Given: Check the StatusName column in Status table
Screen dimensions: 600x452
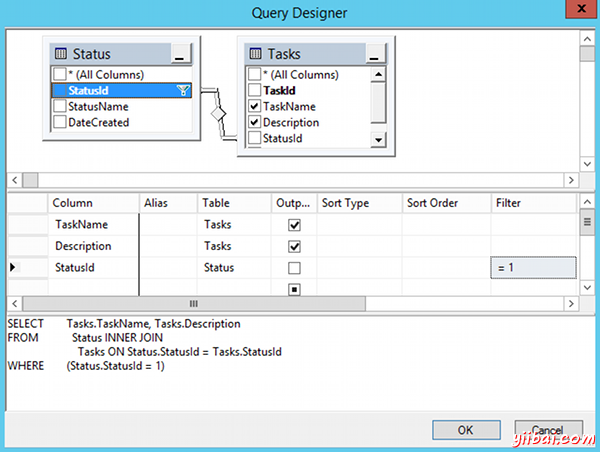Looking at the screenshot, I should [59, 106].
